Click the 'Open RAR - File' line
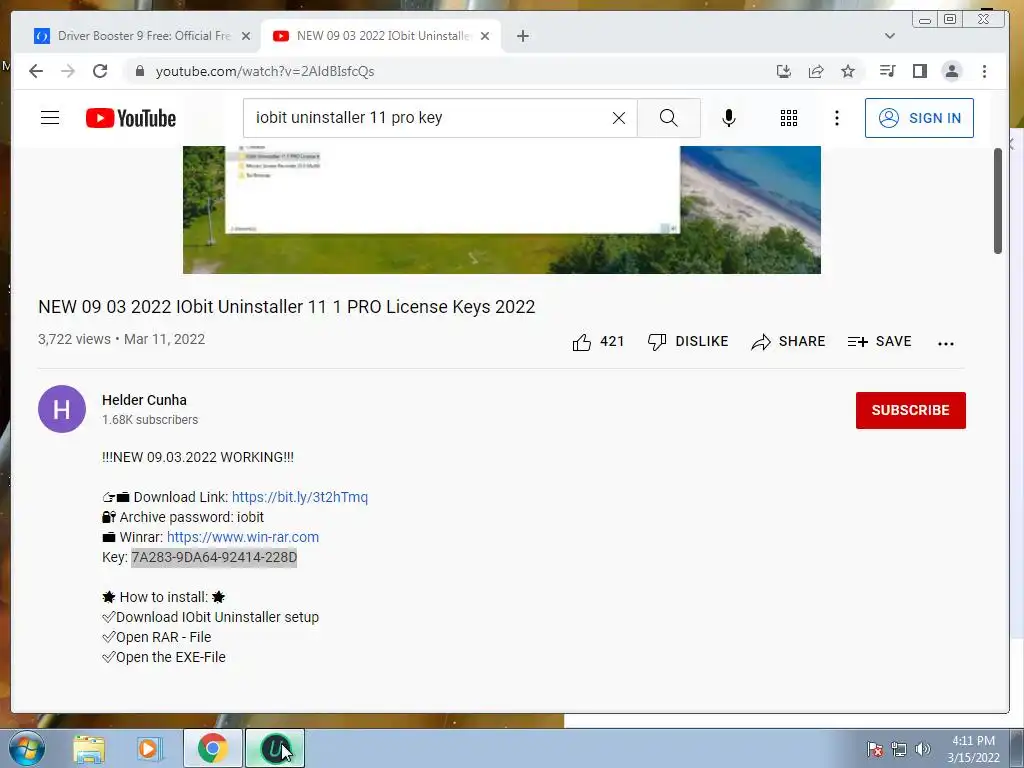The width and height of the screenshot is (1024, 768). [x=157, y=637]
